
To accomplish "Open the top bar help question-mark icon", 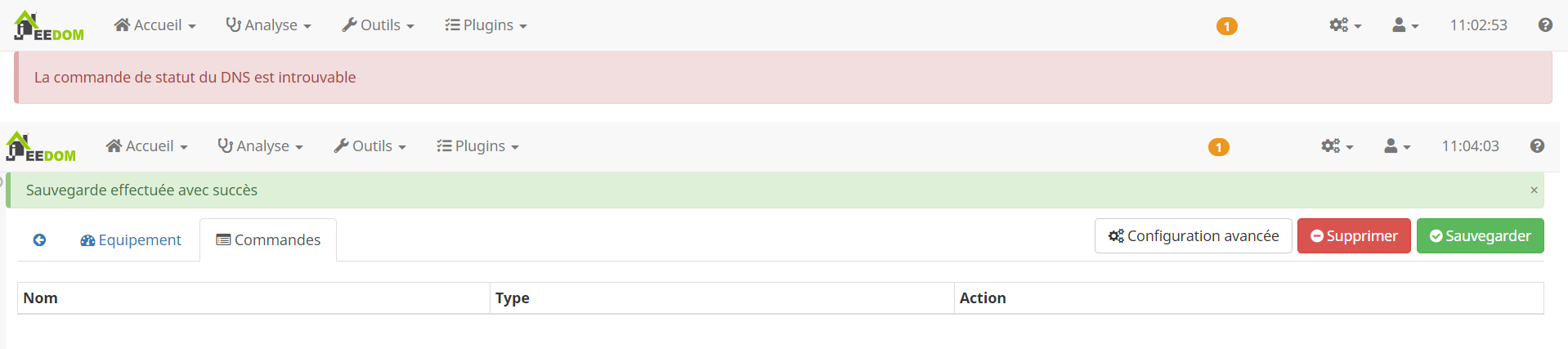I will click(x=1545, y=25).
